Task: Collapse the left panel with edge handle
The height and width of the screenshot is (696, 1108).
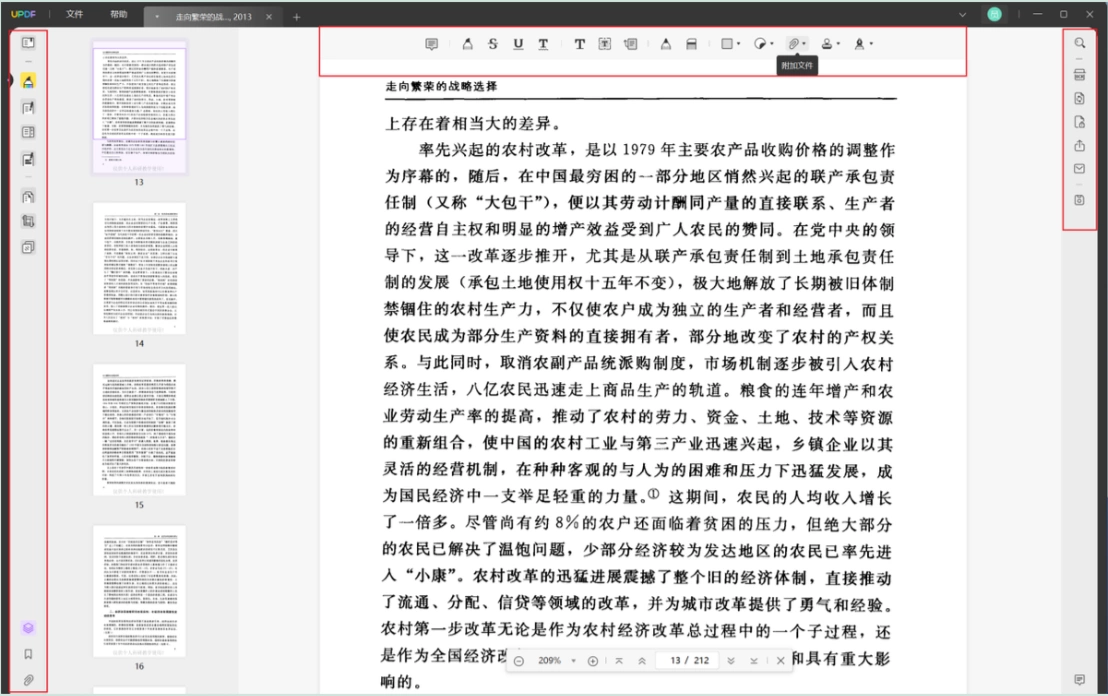Action: [x=10, y=81]
